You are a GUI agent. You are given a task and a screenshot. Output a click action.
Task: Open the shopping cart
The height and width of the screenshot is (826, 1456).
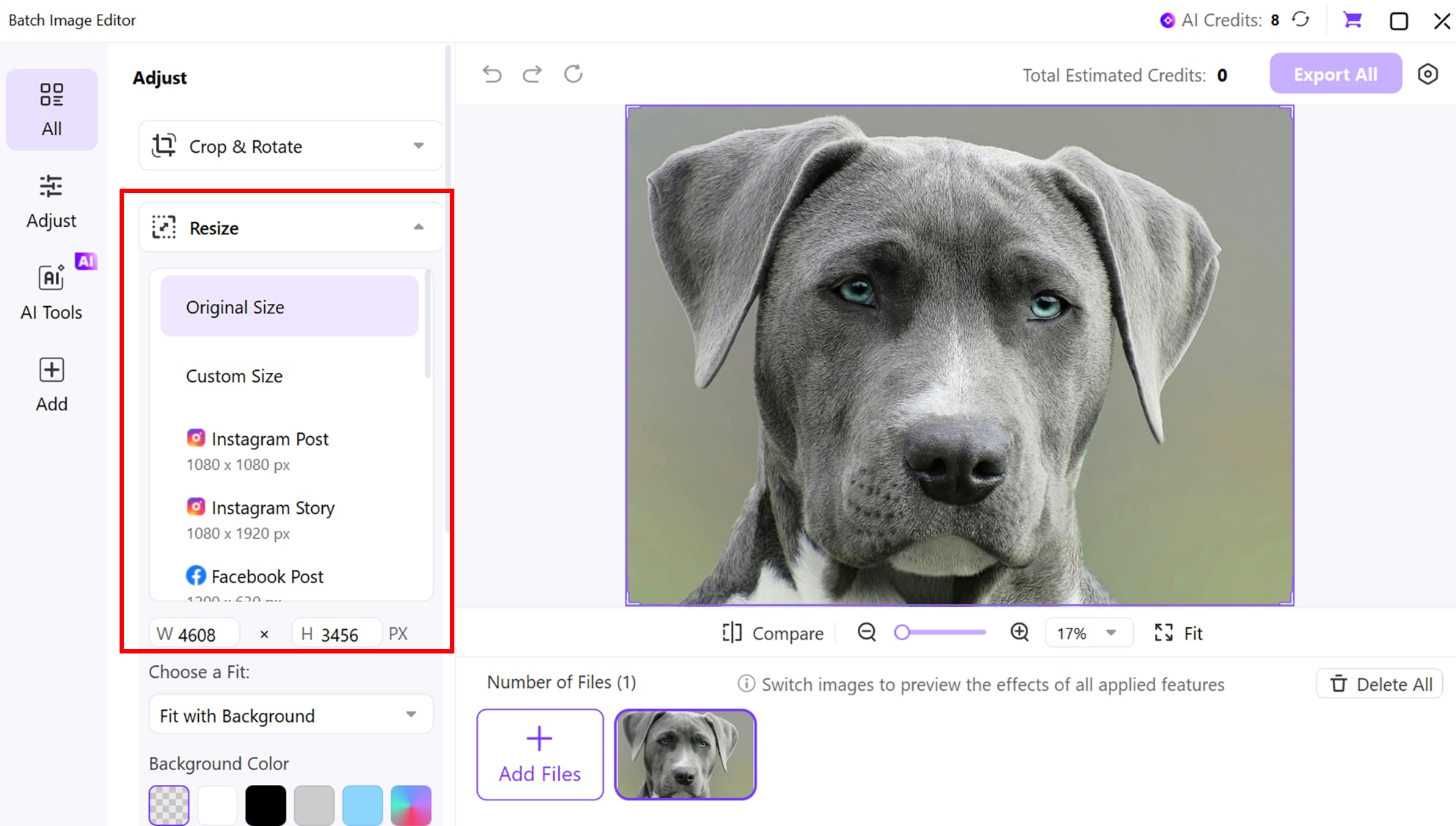point(1353,20)
